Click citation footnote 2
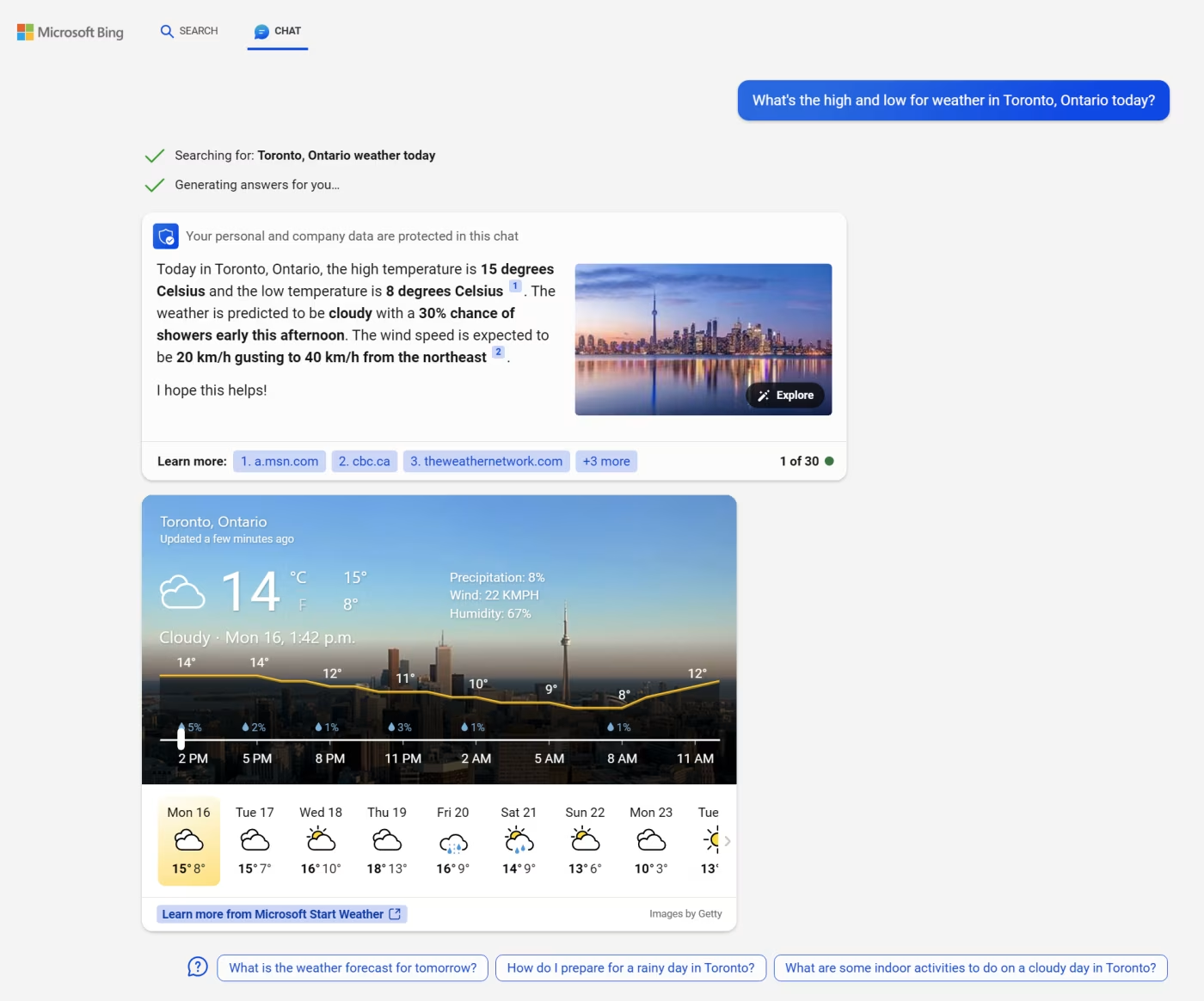 pyautogui.click(x=498, y=353)
